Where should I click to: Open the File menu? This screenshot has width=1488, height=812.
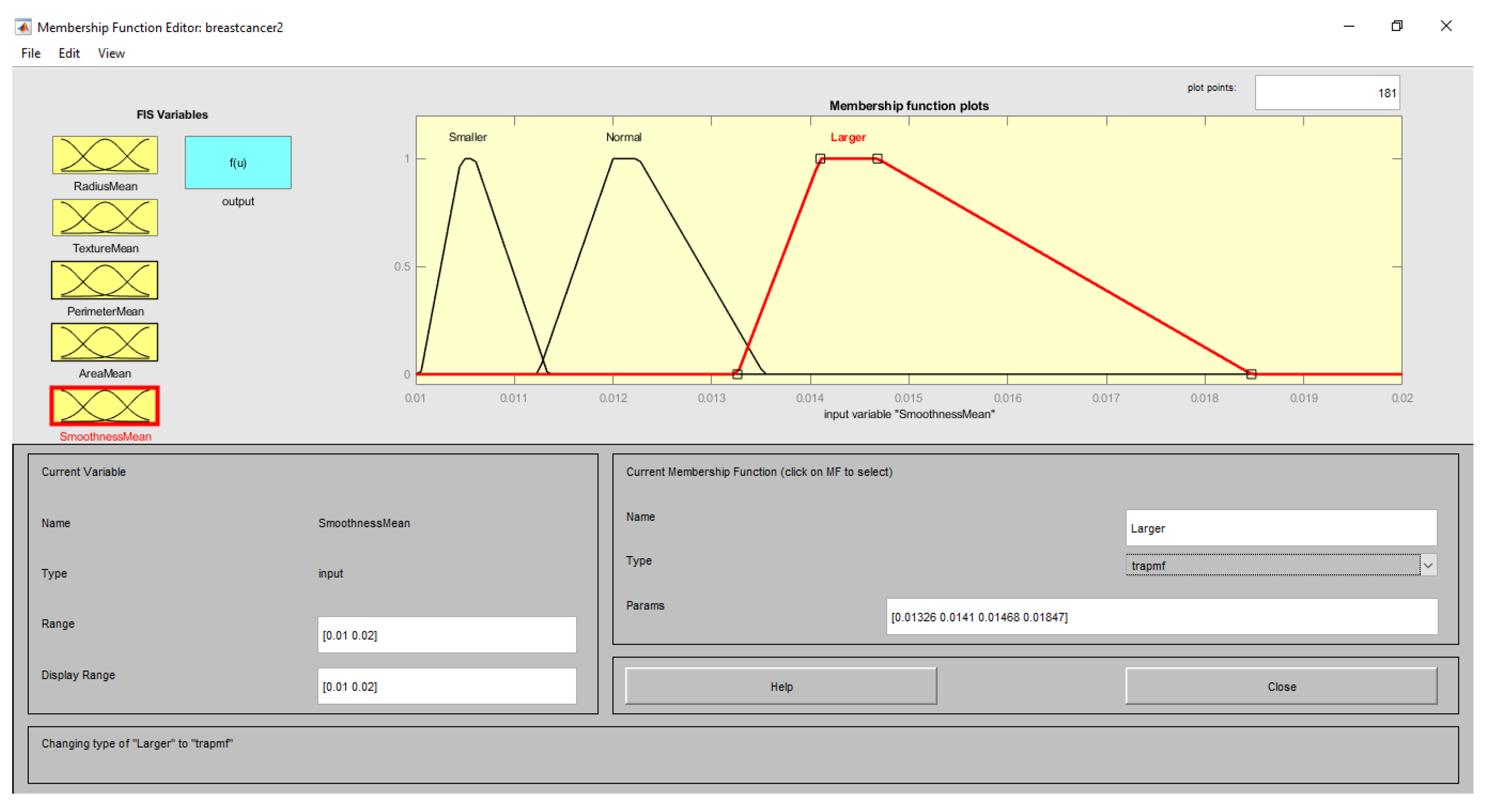point(31,53)
